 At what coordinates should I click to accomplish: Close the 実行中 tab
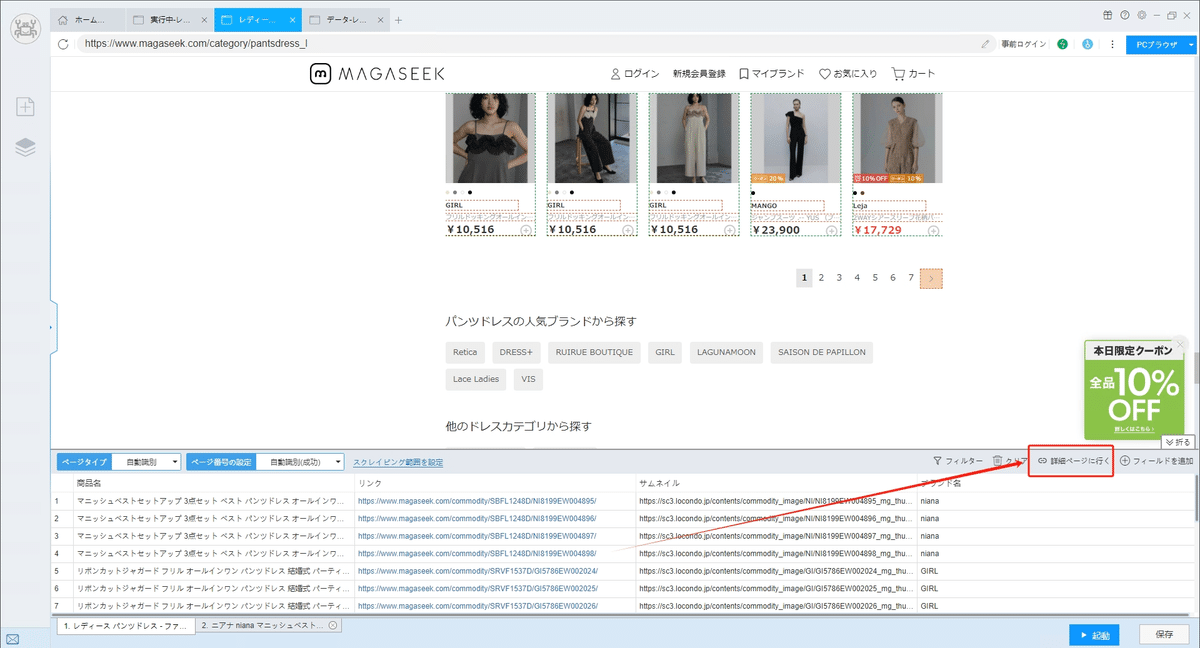[204, 20]
